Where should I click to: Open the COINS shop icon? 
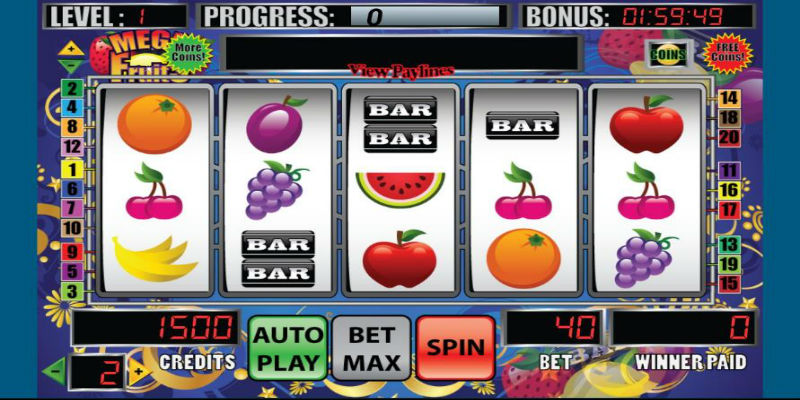(668, 54)
